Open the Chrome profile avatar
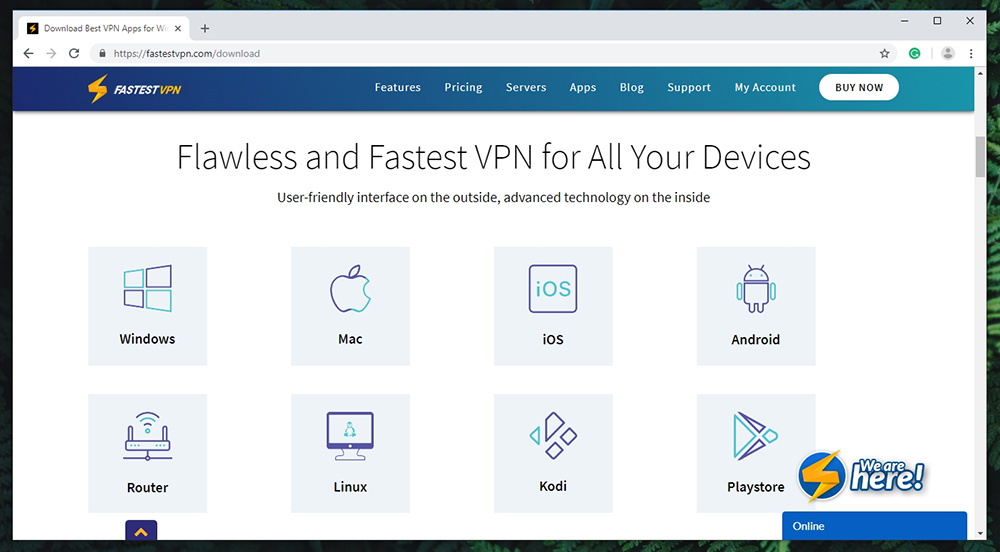This screenshot has height=552, width=1000. [x=948, y=54]
